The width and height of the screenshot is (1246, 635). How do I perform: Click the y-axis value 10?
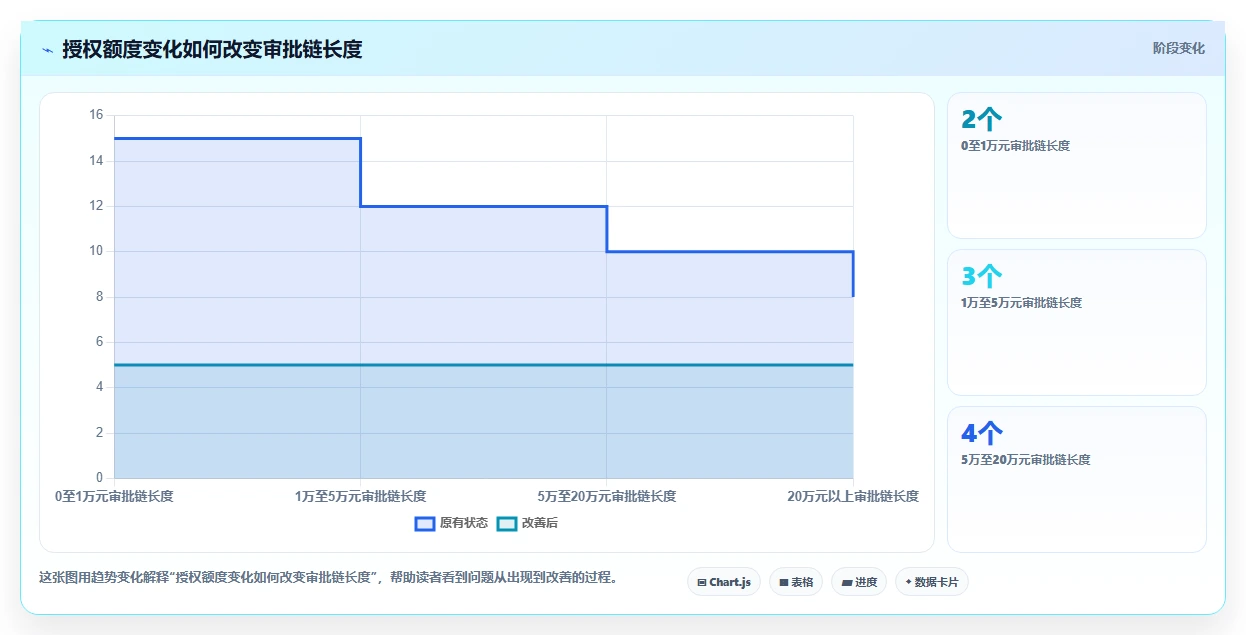click(x=96, y=251)
